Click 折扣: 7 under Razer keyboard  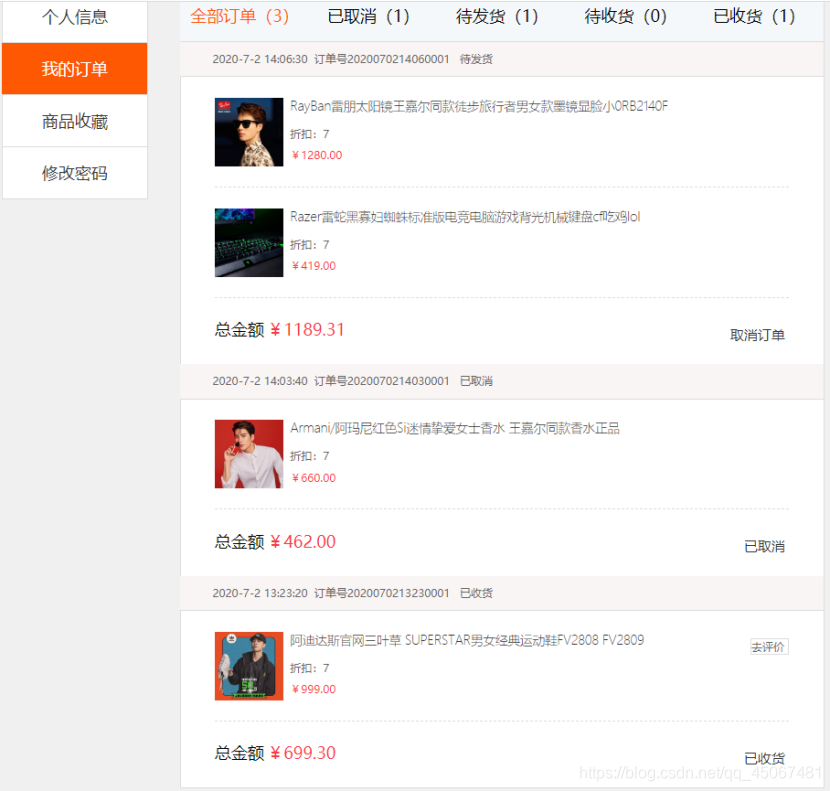pyautogui.click(x=310, y=245)
